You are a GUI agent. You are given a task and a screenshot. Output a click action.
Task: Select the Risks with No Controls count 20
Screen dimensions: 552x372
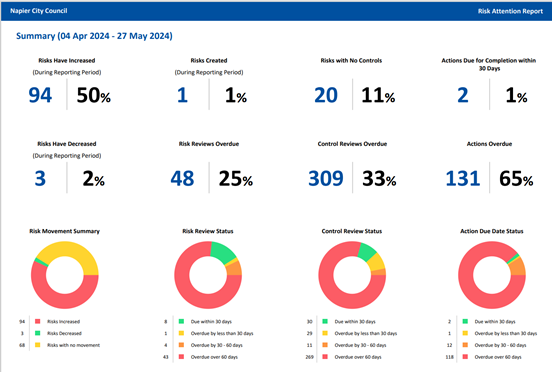(326, 95)
